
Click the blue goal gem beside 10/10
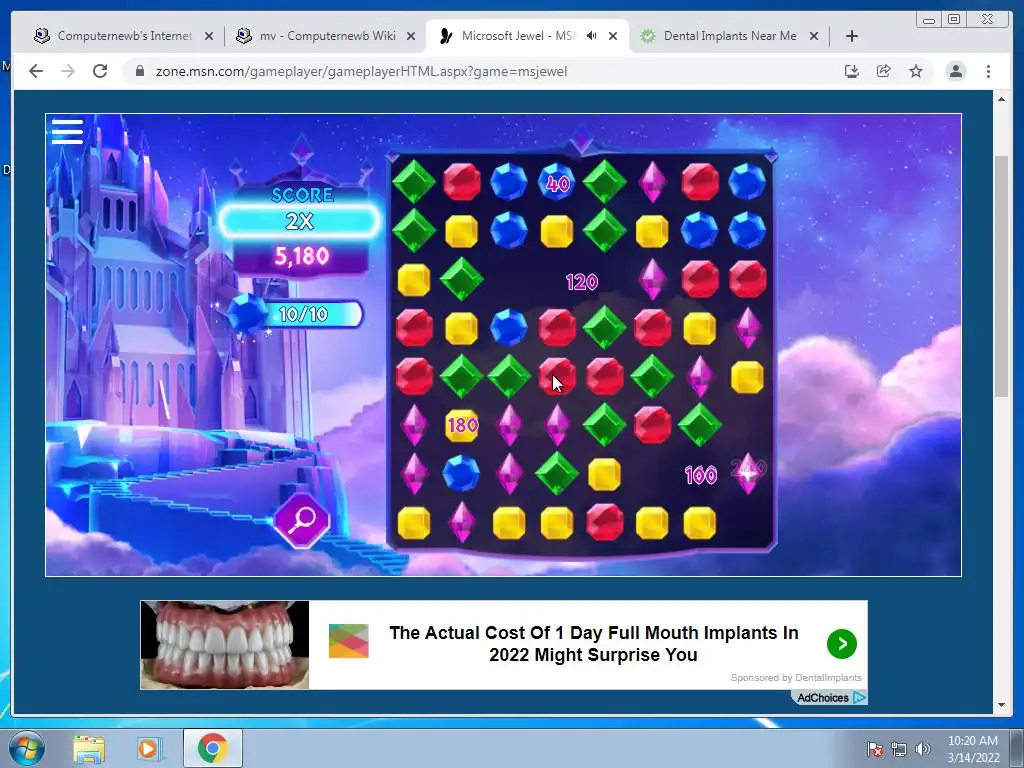coord(248,314)
